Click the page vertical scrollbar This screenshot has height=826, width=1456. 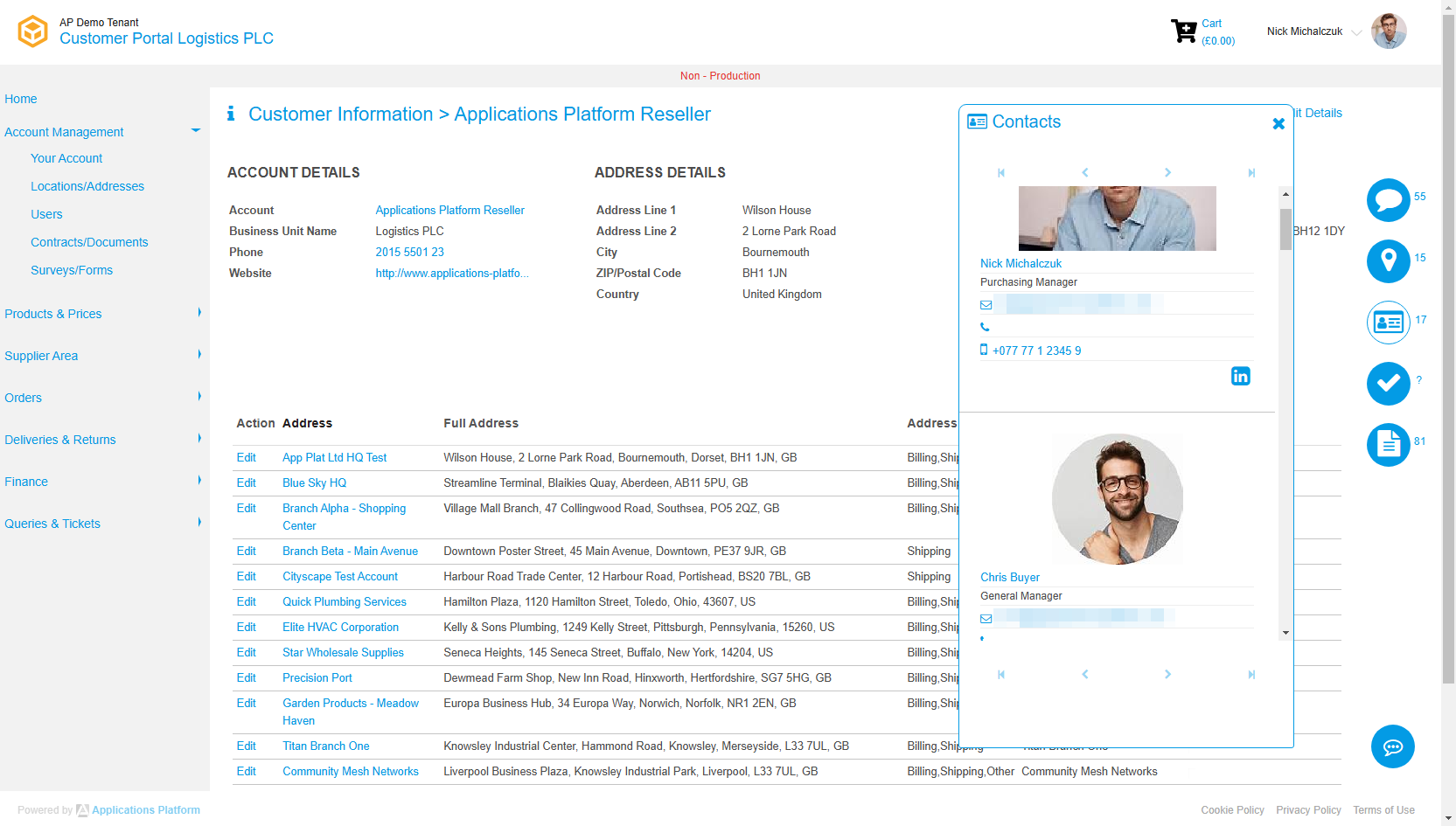[1448, 350]
